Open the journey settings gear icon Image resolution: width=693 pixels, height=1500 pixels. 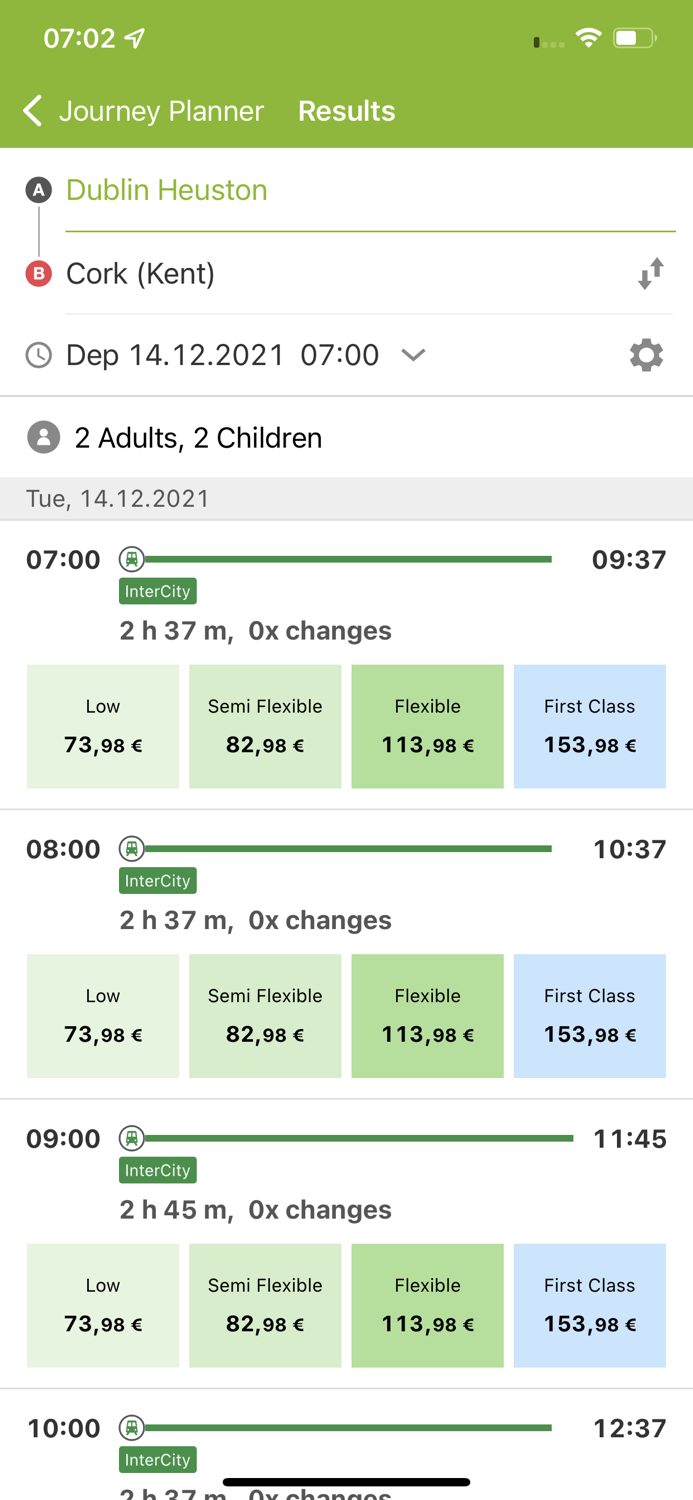click(x=646, y=355)
